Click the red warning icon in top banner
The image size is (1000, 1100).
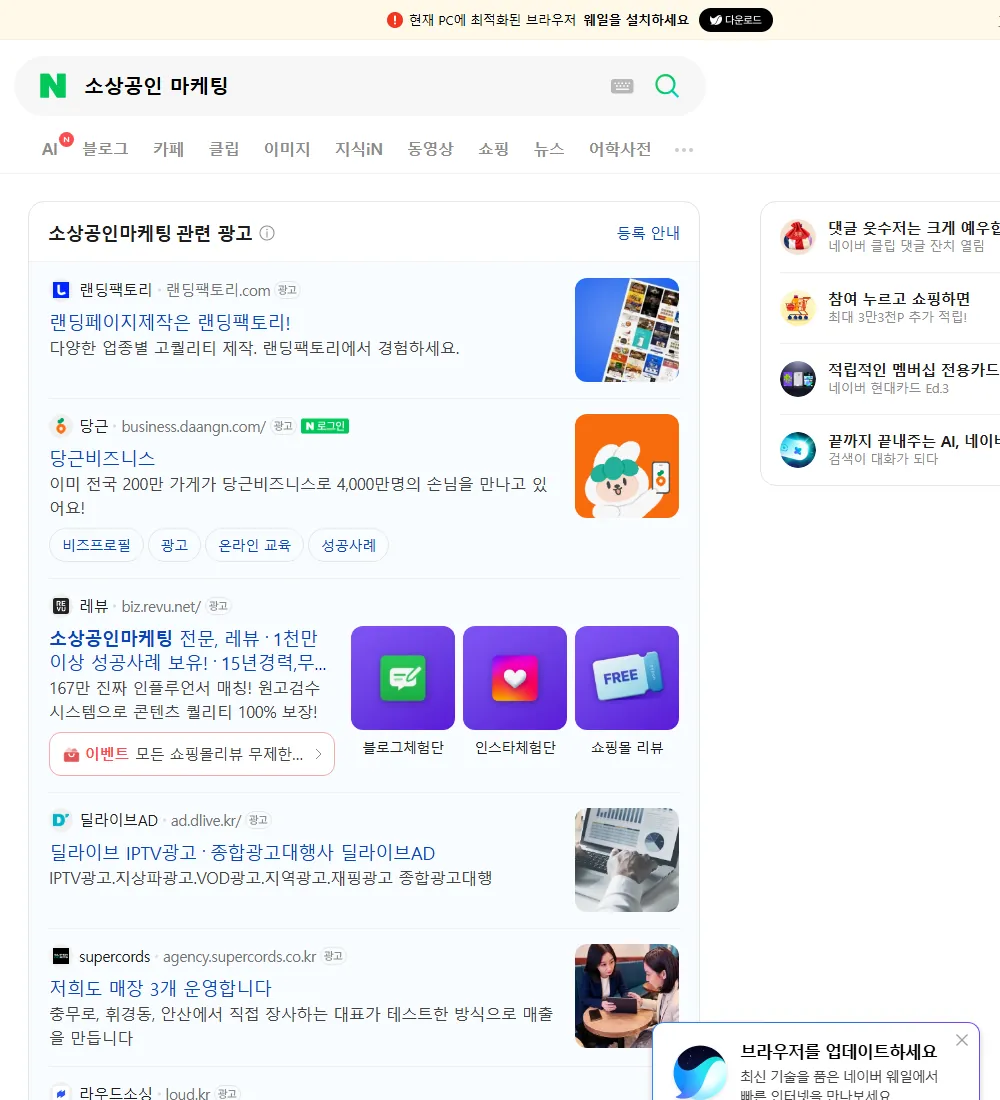click(x=394, y=20)
